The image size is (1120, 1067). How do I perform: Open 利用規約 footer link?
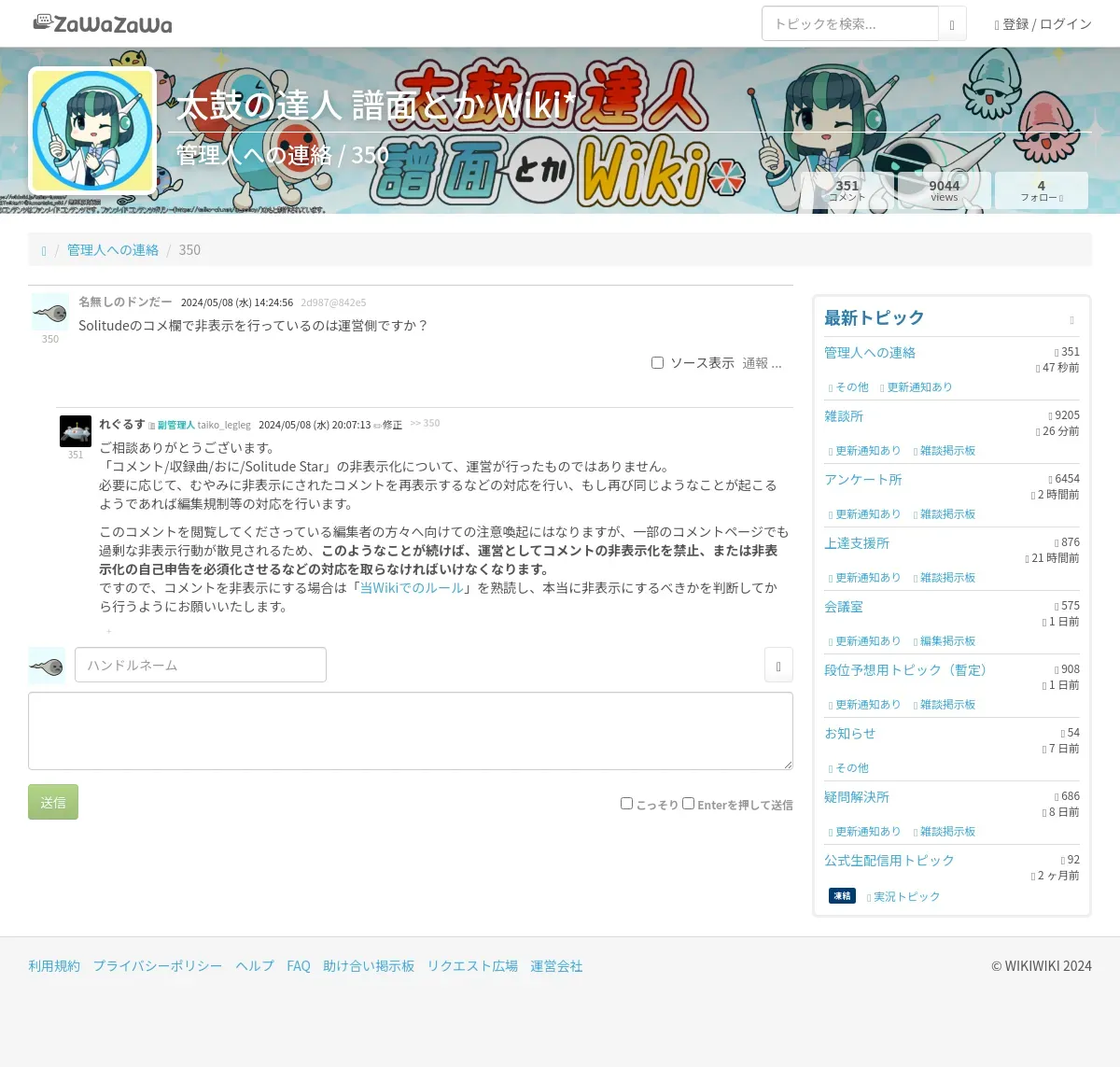click(54, 966)
